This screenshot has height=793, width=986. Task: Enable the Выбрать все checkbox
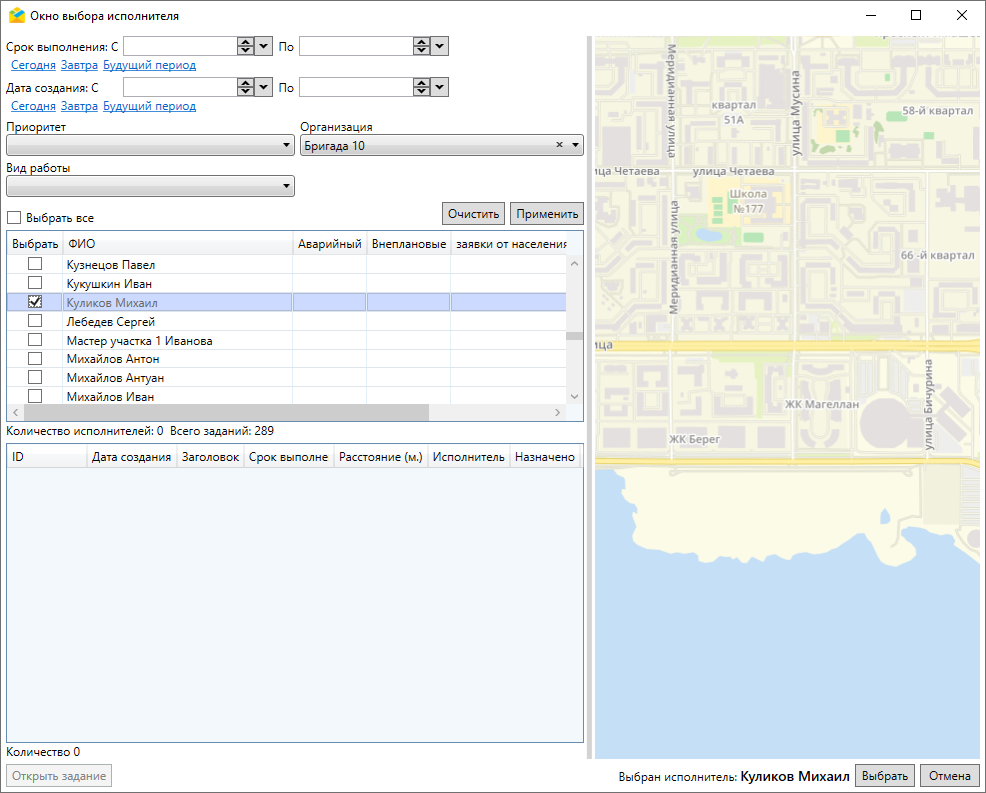pyautogui.click(x=14, y=218)
